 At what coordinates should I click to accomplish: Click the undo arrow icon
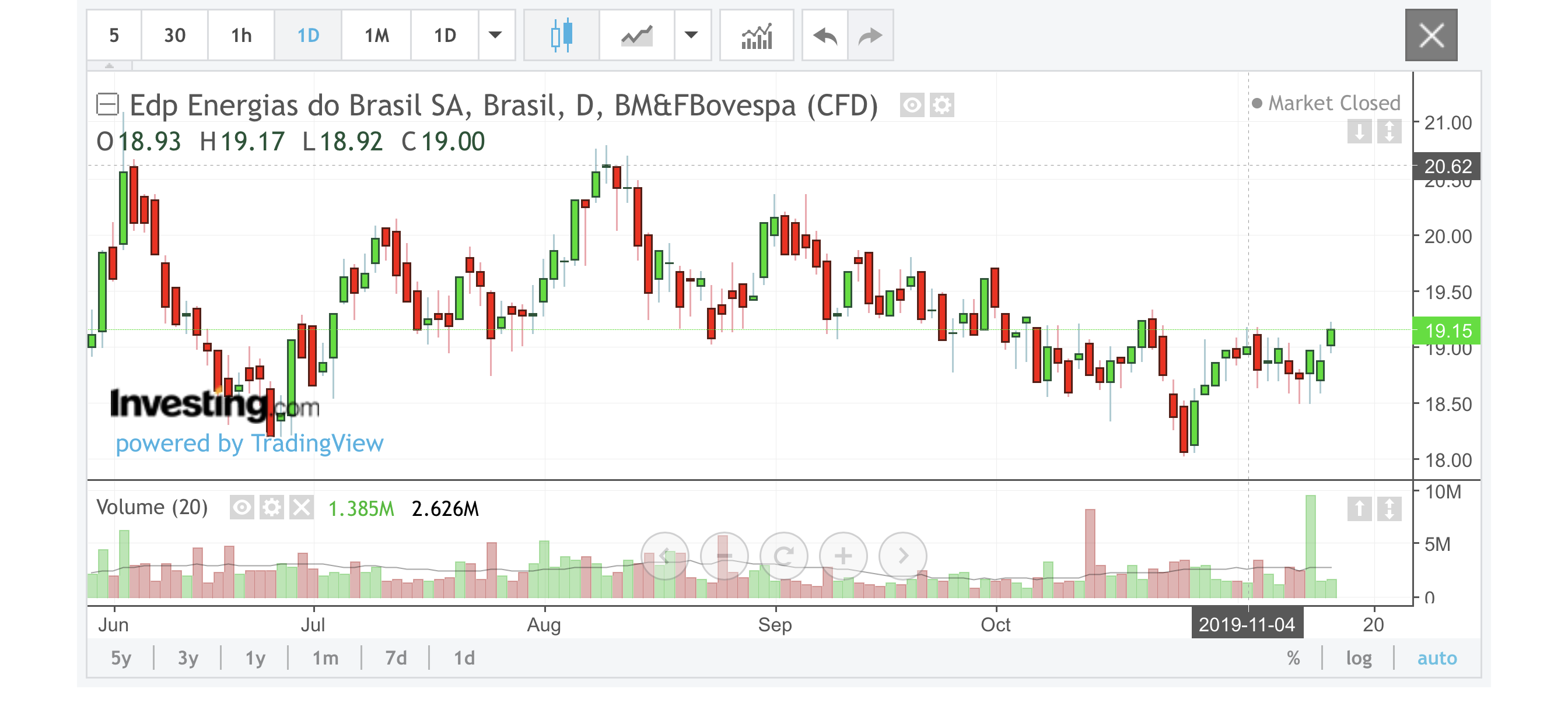pyautogui.click(x=825, y=36)
